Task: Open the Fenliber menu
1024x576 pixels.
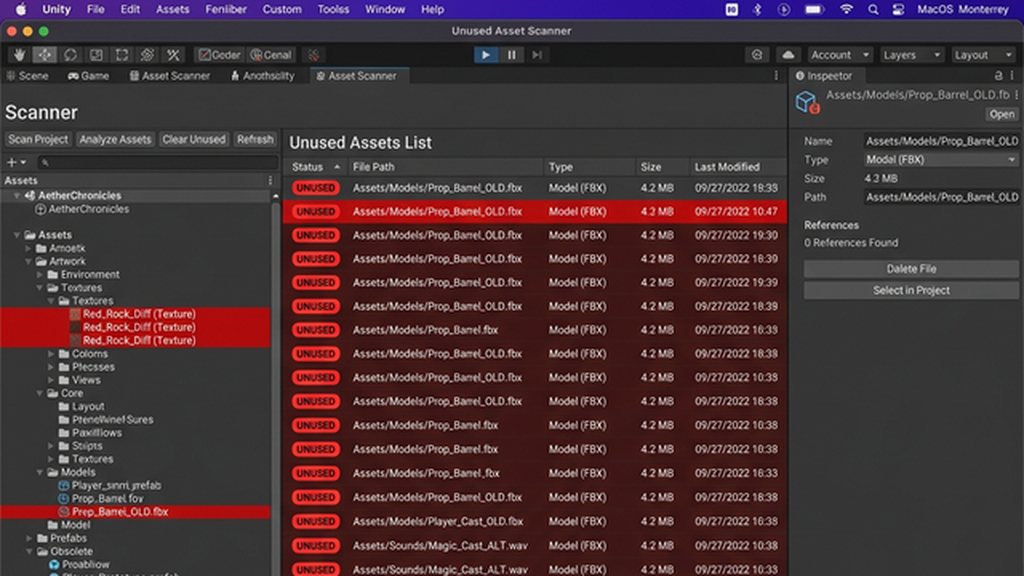Action: click(226, 10)
